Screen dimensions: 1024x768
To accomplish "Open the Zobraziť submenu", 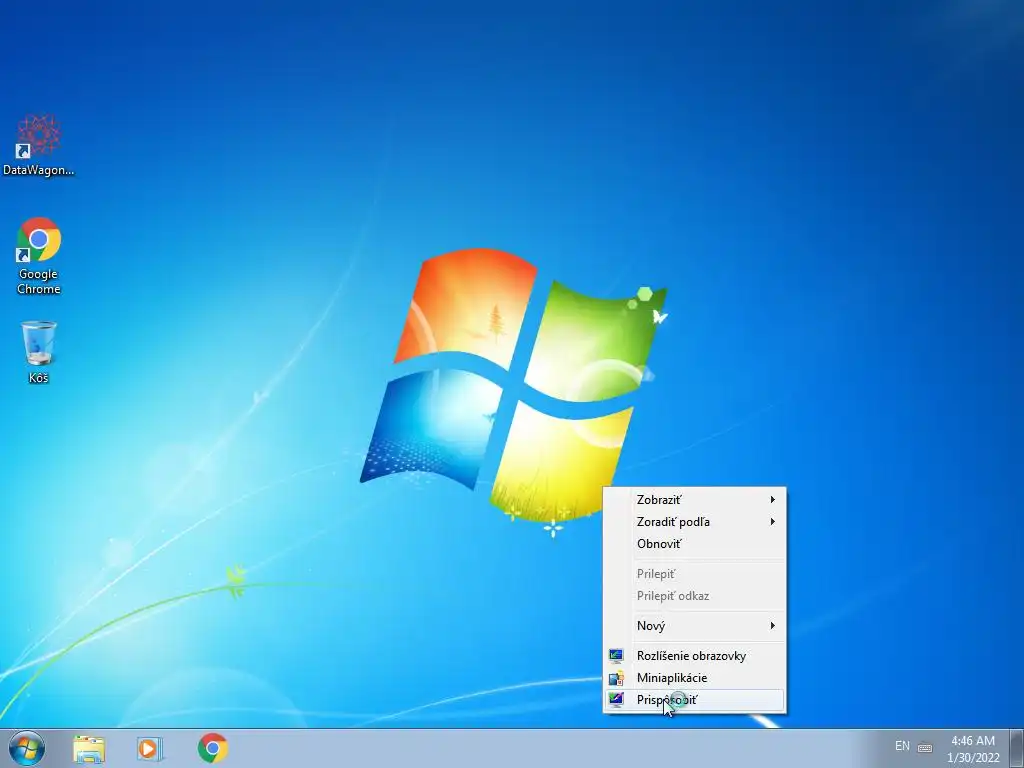I will coord(694,500).
